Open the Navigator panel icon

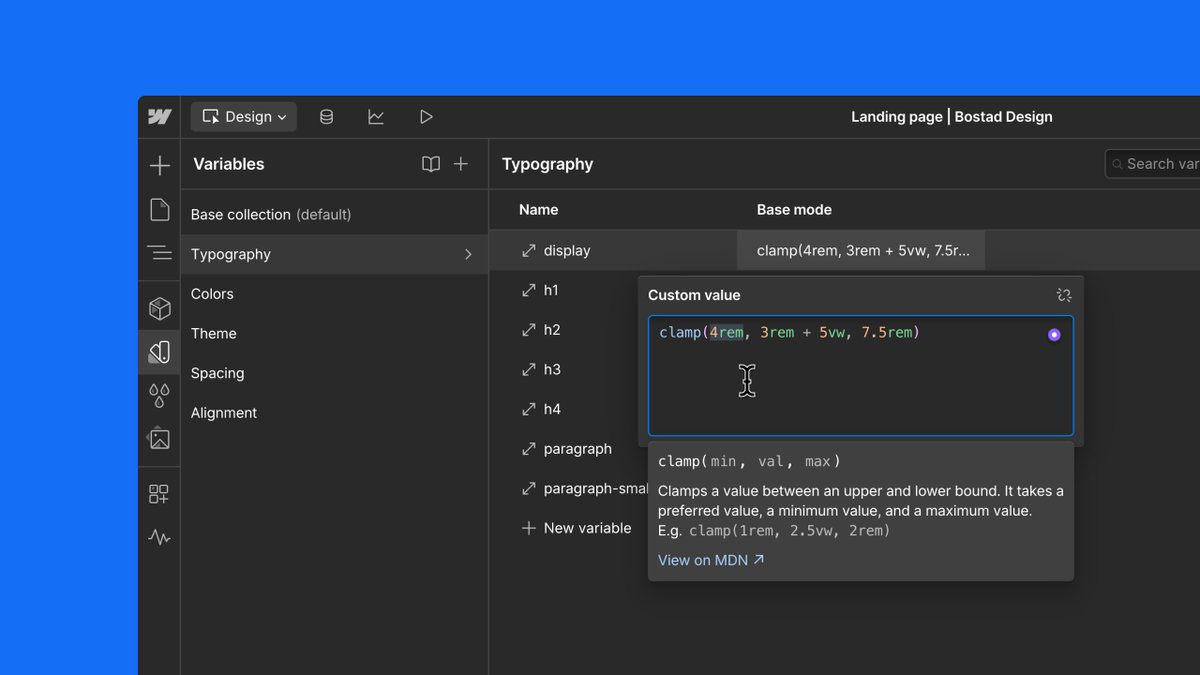(x=159, y=252)
